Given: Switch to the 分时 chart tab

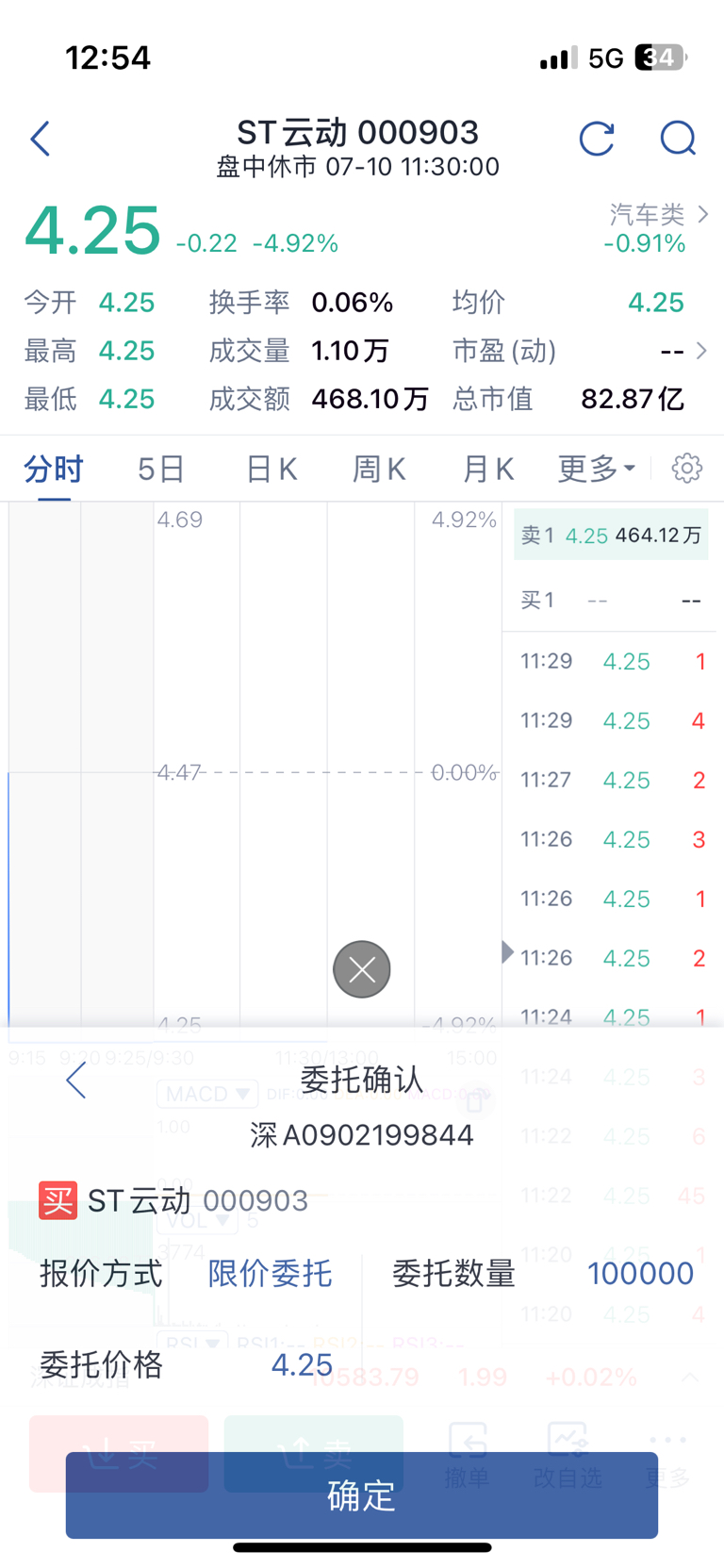Looking at the screenshot, I should point(54,469).
